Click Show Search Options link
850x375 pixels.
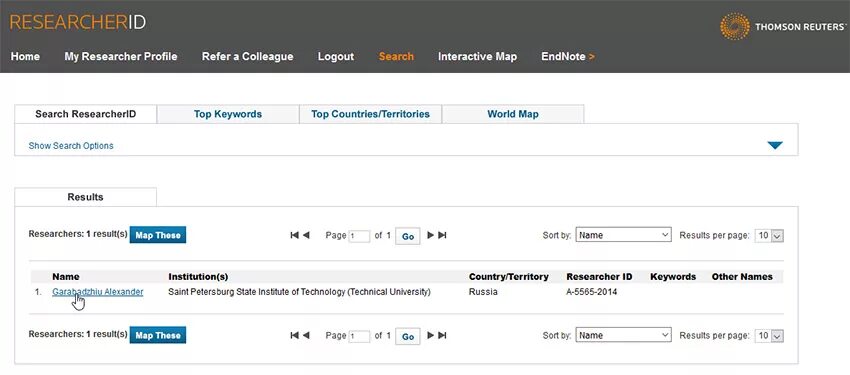coord(71,146)
